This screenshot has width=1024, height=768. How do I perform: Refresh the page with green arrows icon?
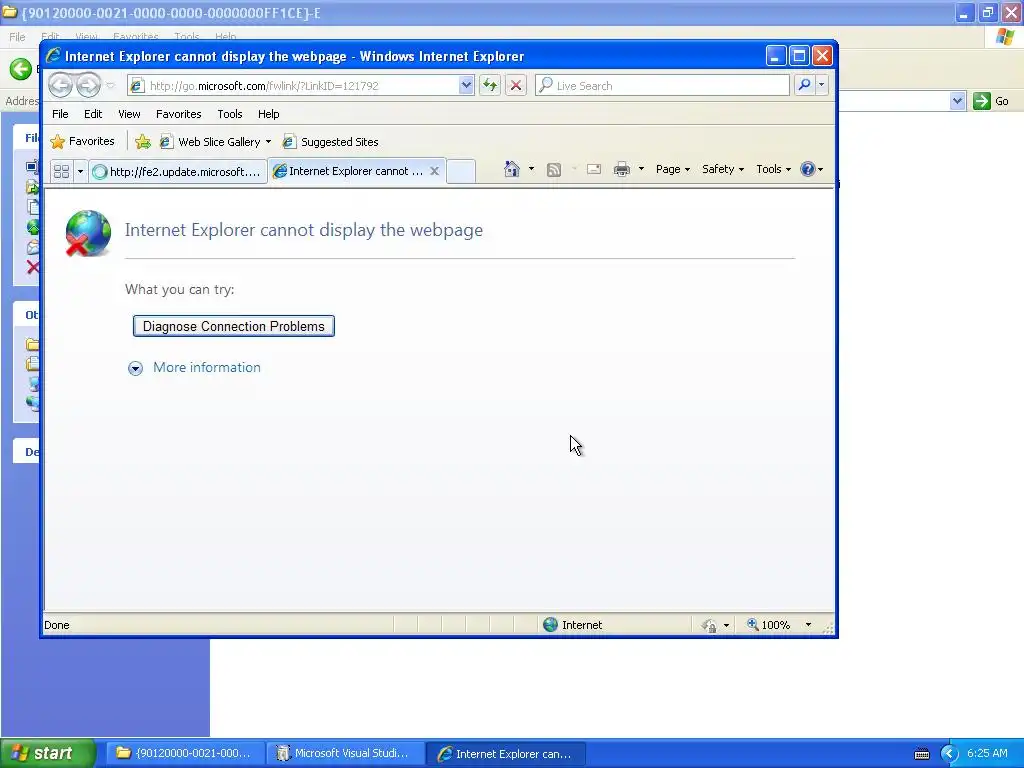490,86
